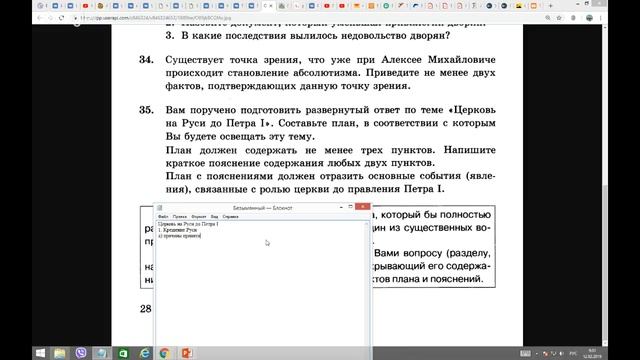Close the active browser tab
Screen dimensions: 640x360
(x=271, y=6)
